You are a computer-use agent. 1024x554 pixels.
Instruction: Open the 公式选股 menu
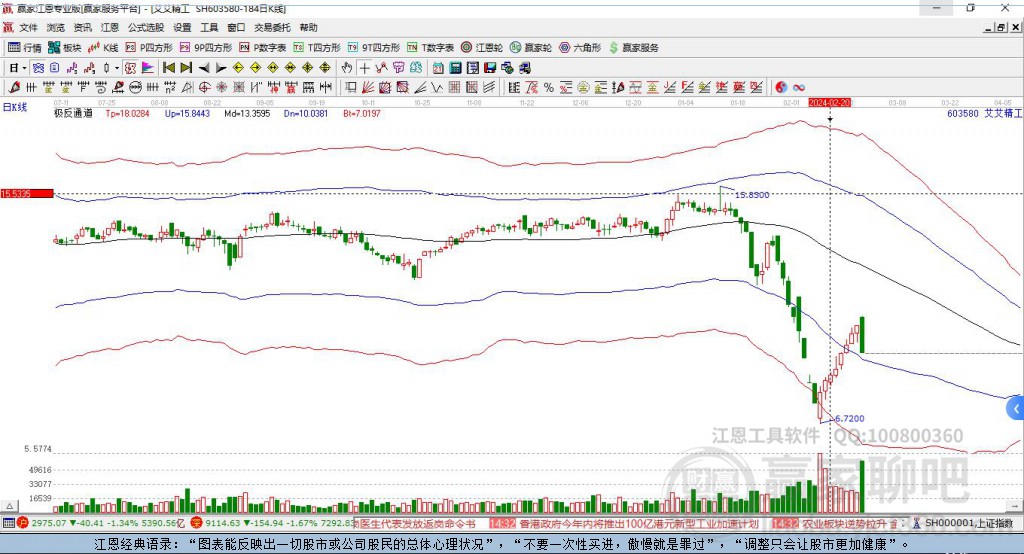click(x=146, y=27)
